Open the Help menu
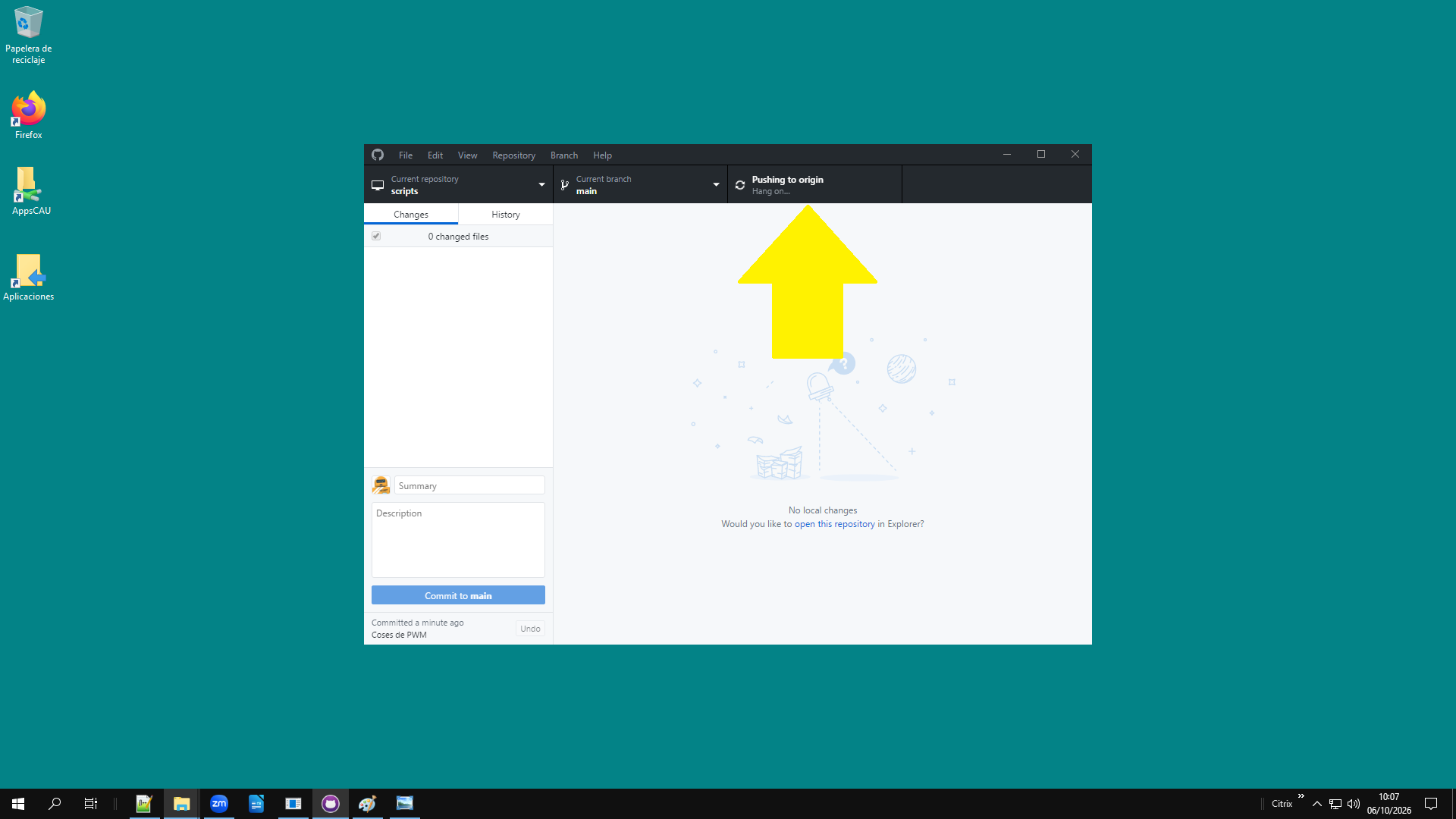Screen dimensions: 1456x819 602,155
